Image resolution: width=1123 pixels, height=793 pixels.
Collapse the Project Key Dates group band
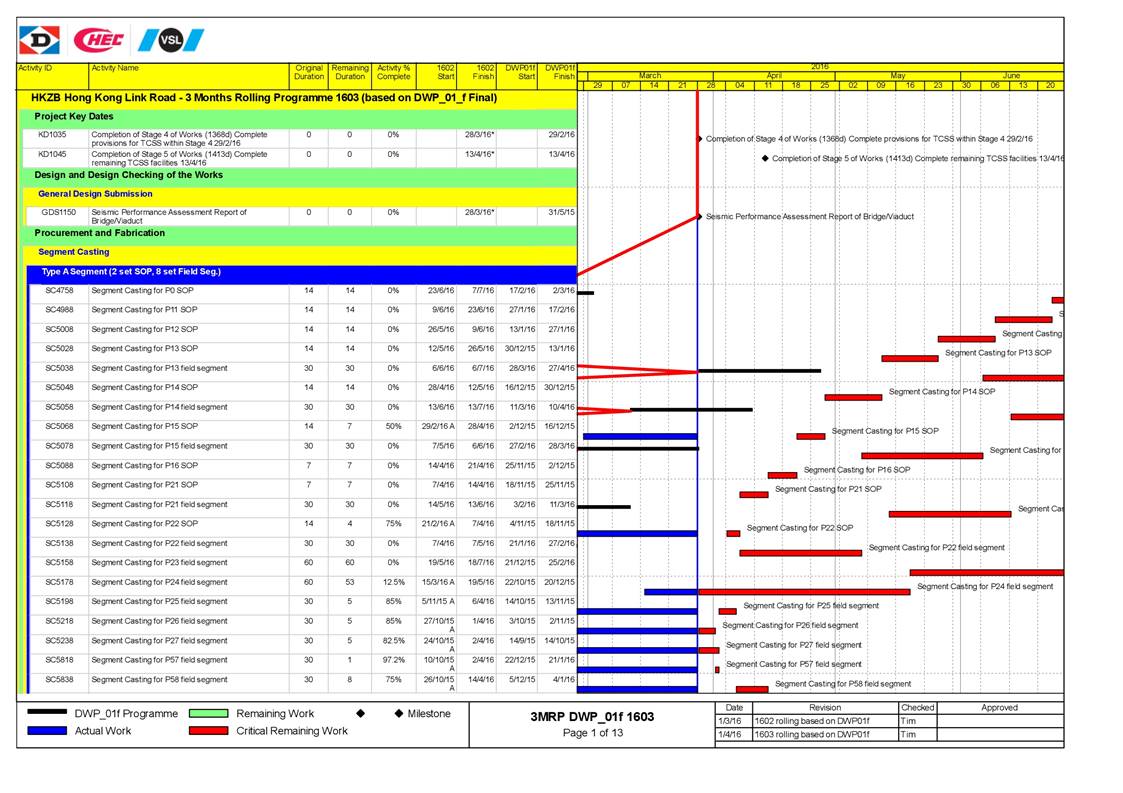point(297,117)
